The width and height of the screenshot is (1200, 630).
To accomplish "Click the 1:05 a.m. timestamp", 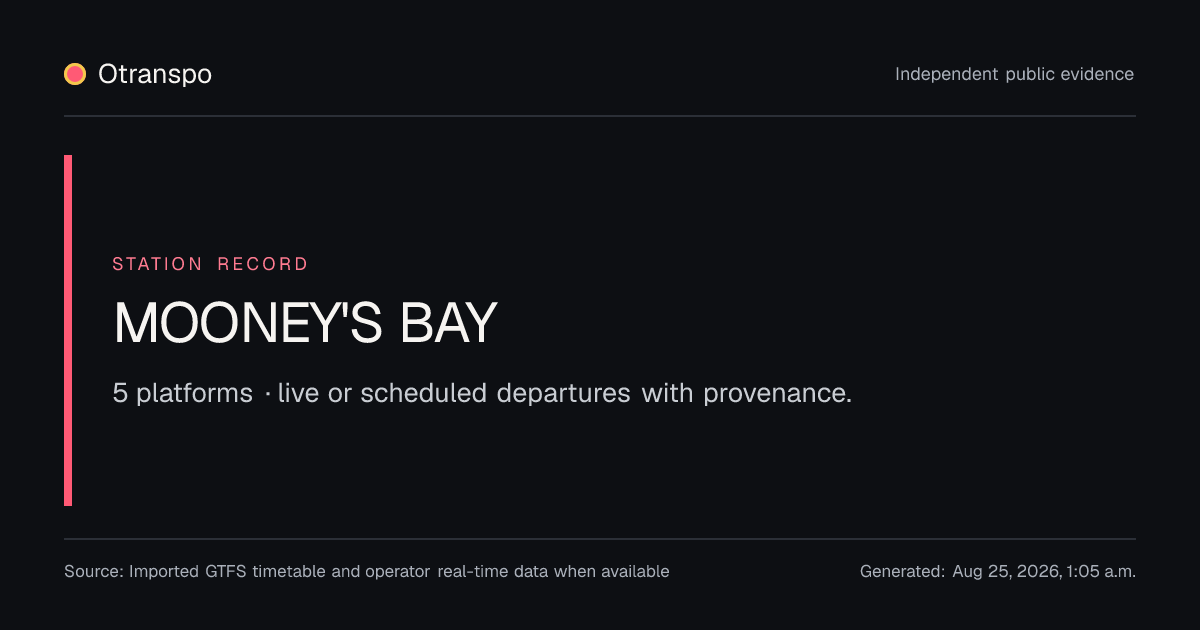I will coord(1101,572).
